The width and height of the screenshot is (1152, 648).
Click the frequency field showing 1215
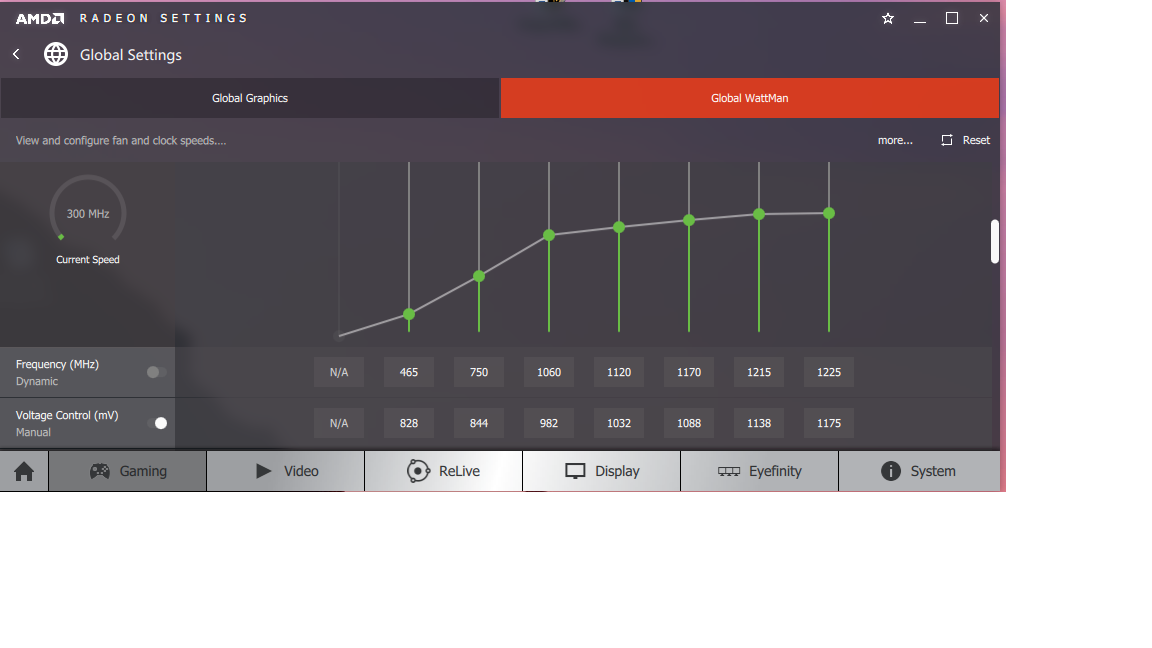click(759, 372)
